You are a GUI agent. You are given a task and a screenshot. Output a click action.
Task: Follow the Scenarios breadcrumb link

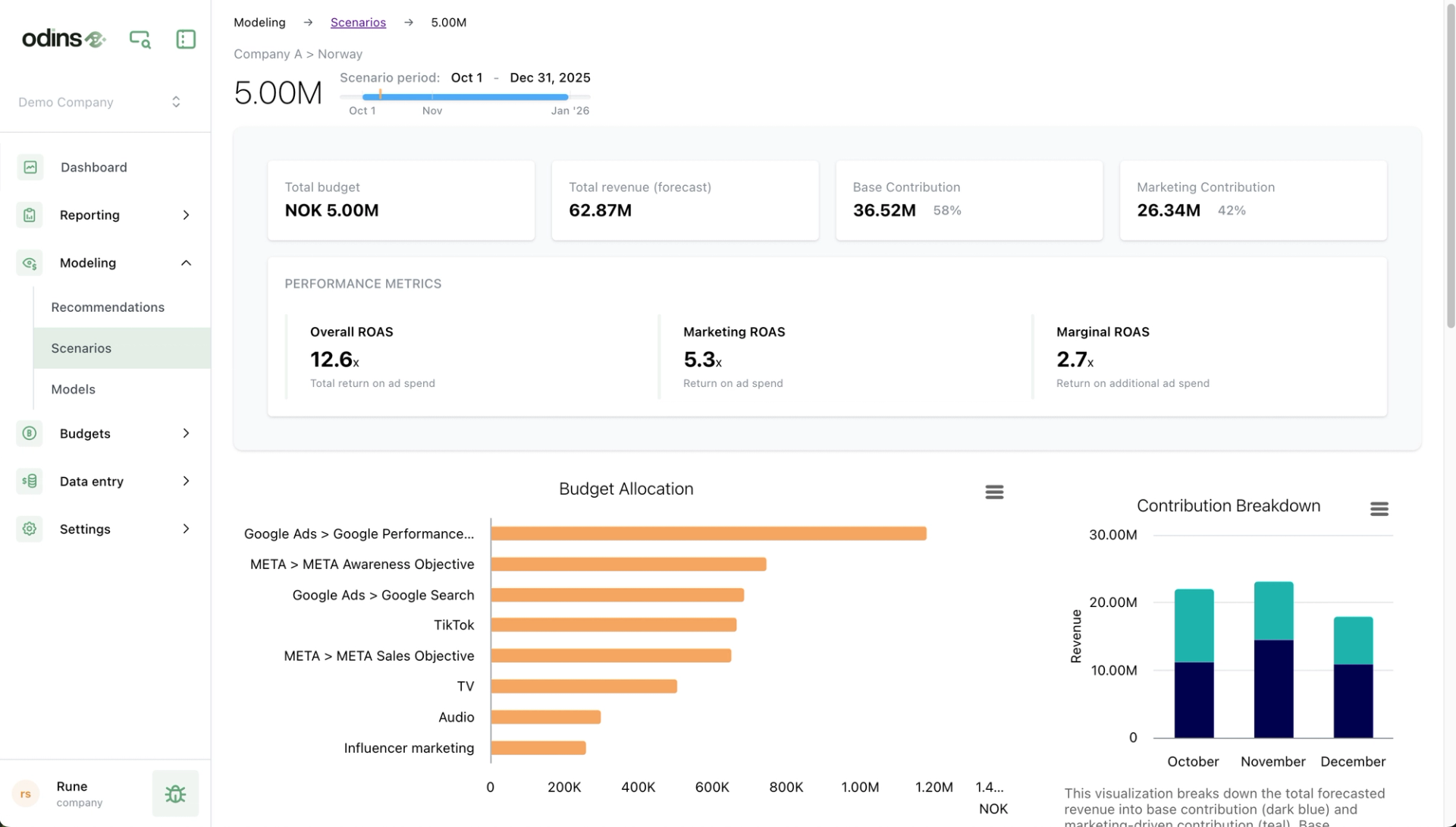click(358, 23)
